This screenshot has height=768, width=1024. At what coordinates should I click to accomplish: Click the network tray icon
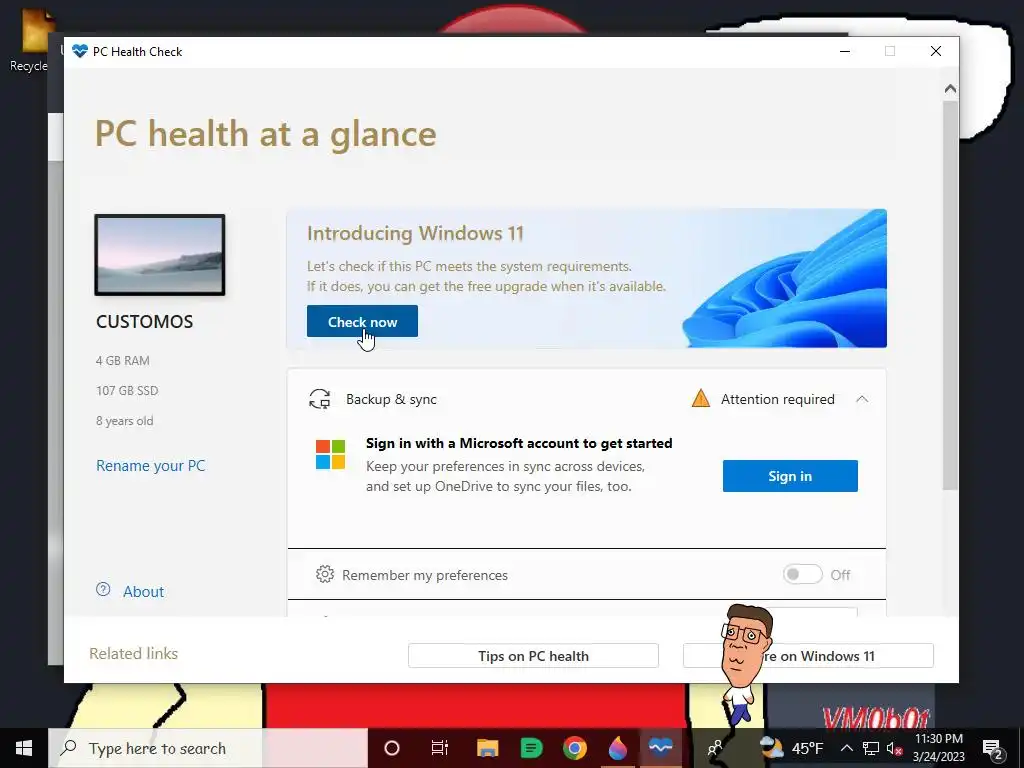(870, 748)
